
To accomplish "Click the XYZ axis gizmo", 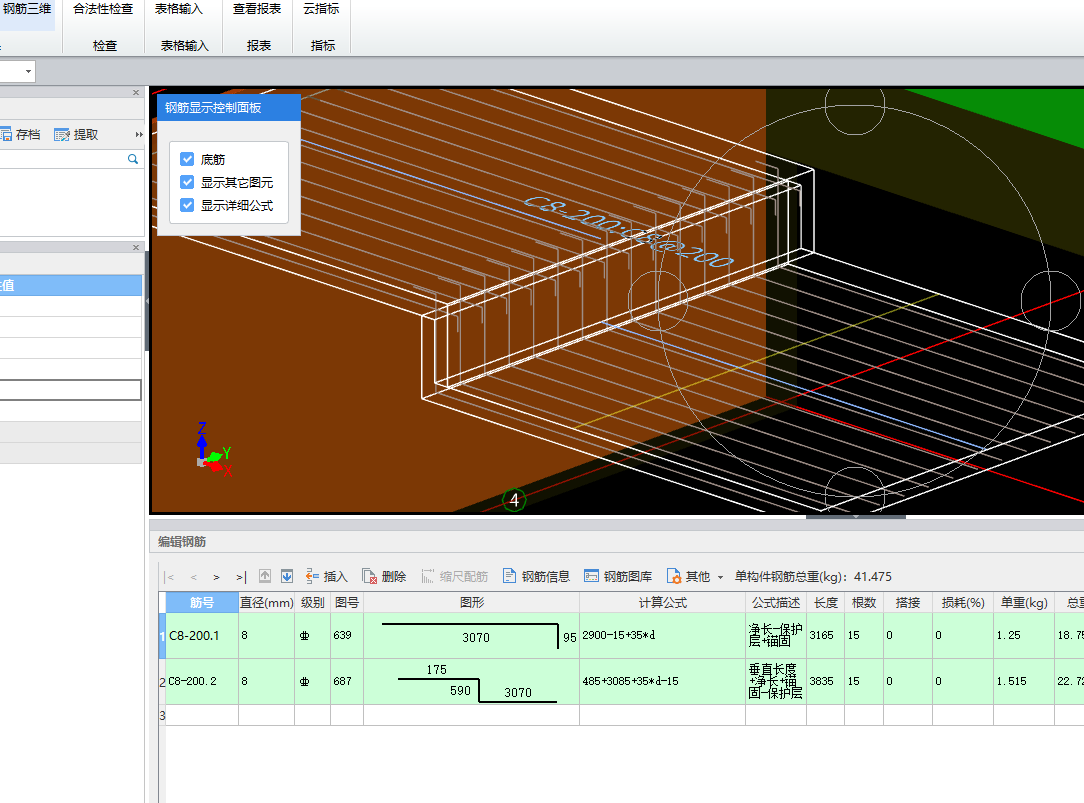I will click(213, 449).
